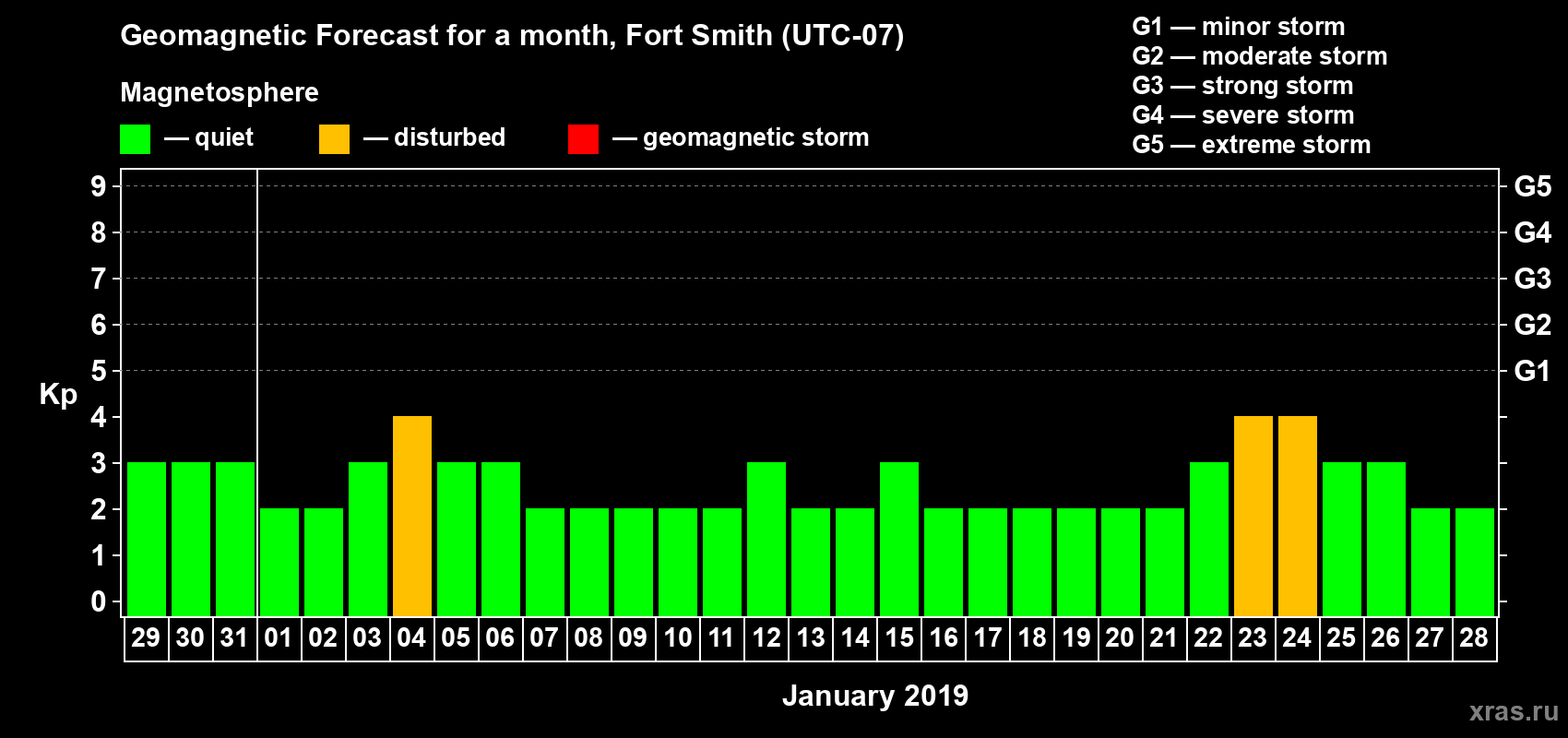Image resolution: width=1568 pixels, height=738 pixels.
Task: Click the G4 label on right axis
Action: [x=1532, y=232]
